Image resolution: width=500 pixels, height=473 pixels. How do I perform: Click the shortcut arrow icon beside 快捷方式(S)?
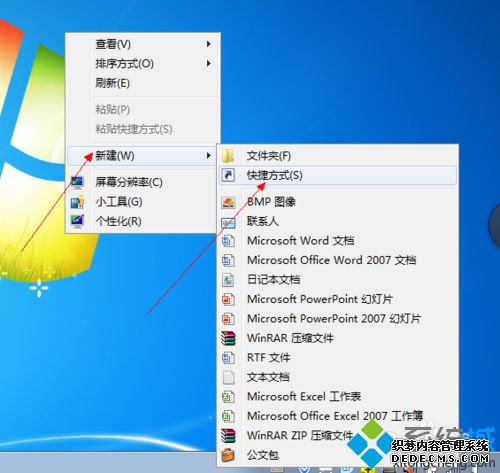click(x=228, y=175)
